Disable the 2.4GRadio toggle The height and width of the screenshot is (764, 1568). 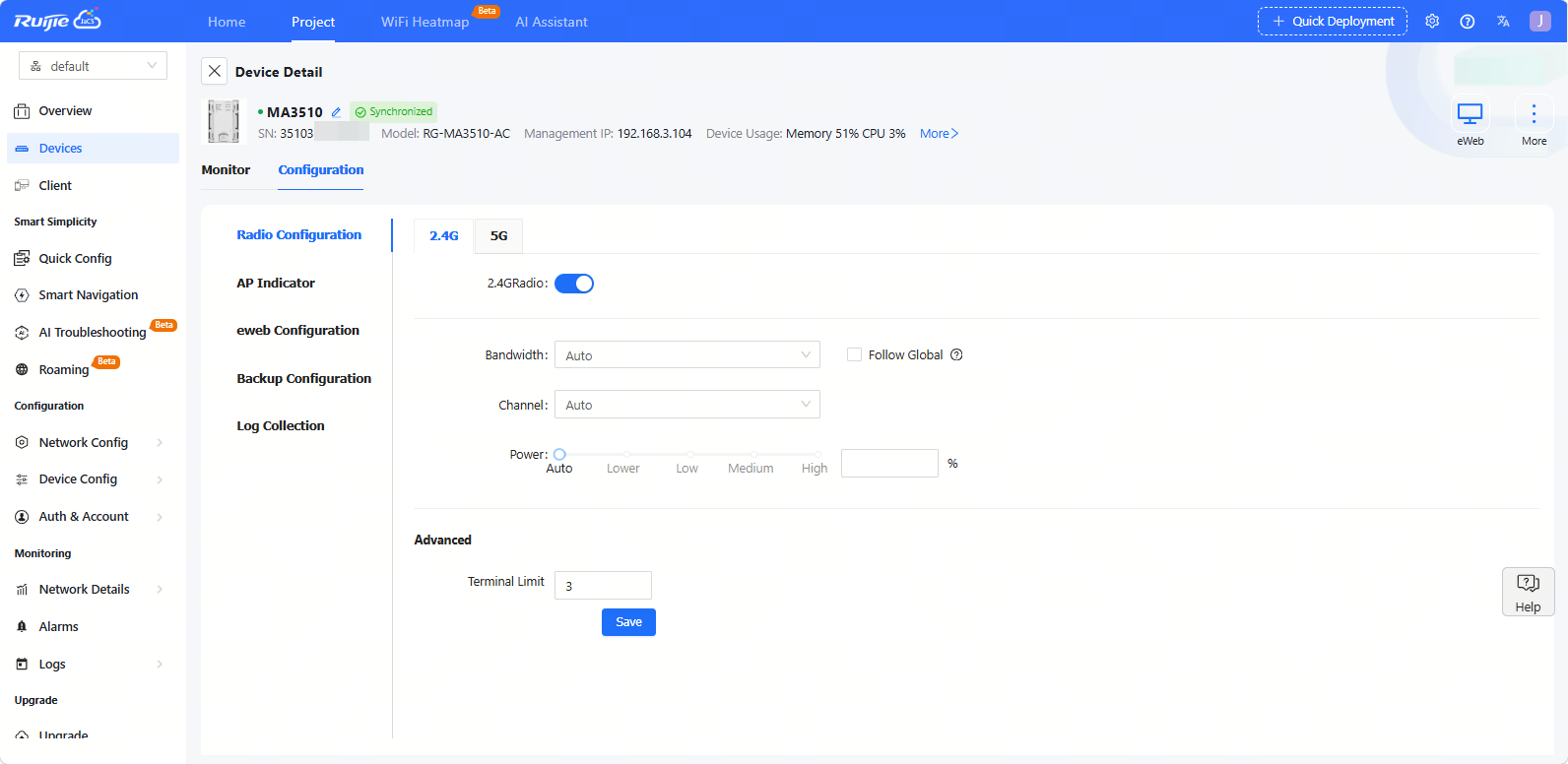574,284
